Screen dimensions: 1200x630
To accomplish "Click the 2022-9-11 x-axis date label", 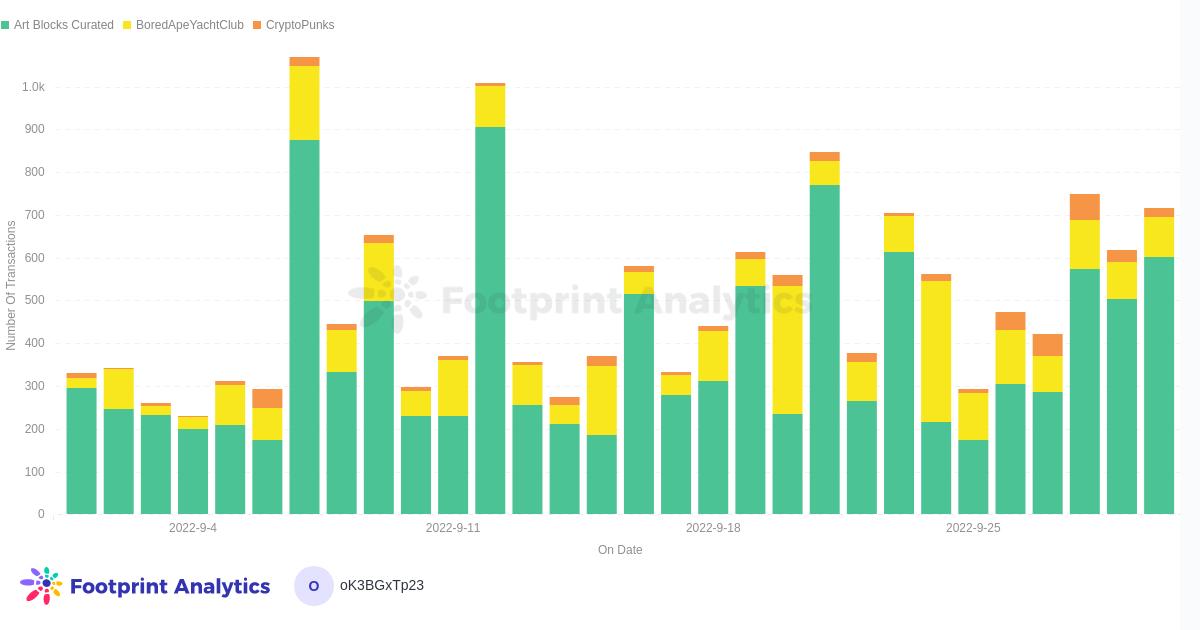I will coord(453,528).
